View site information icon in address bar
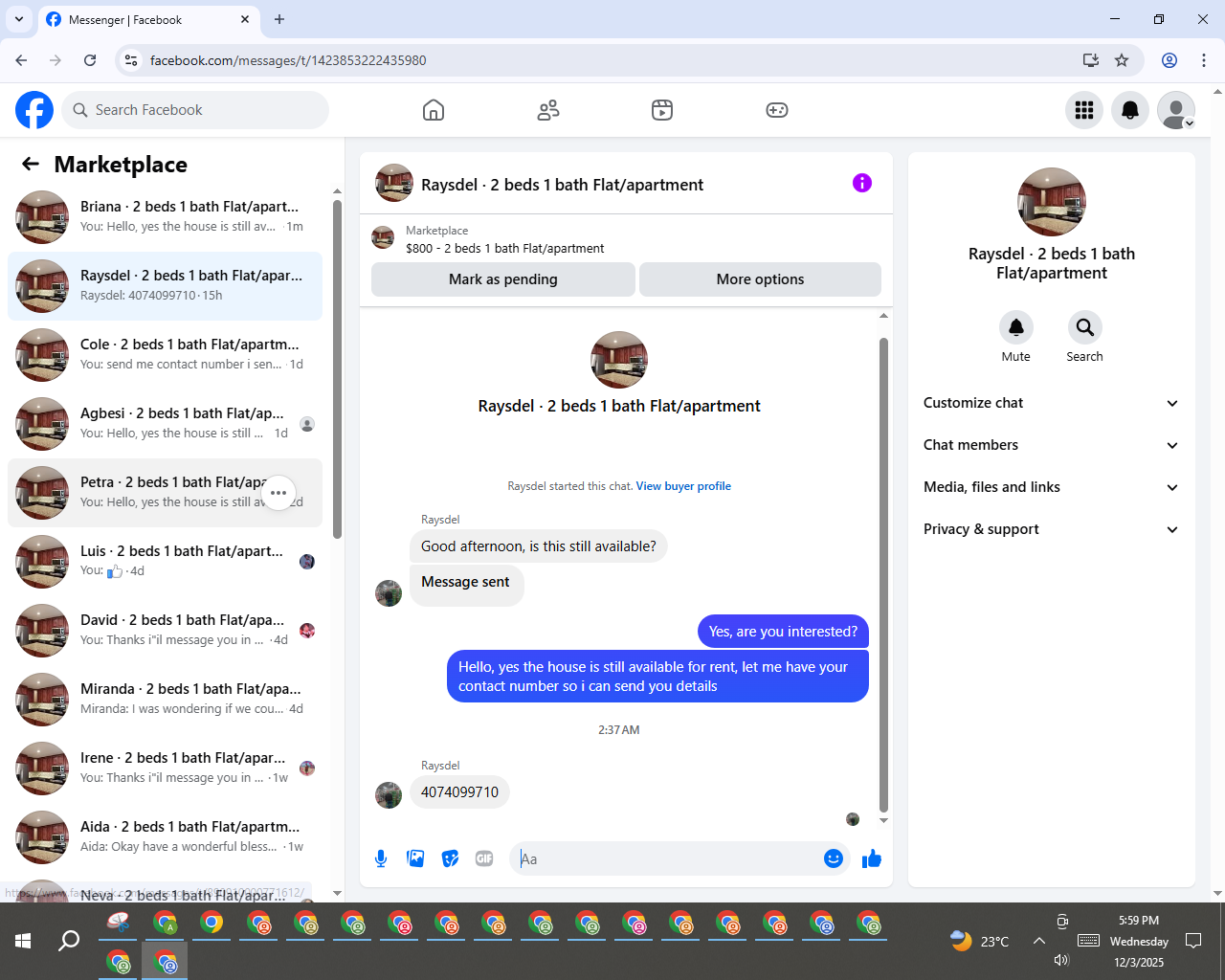 pyautogui.click(x=131, y=60)
